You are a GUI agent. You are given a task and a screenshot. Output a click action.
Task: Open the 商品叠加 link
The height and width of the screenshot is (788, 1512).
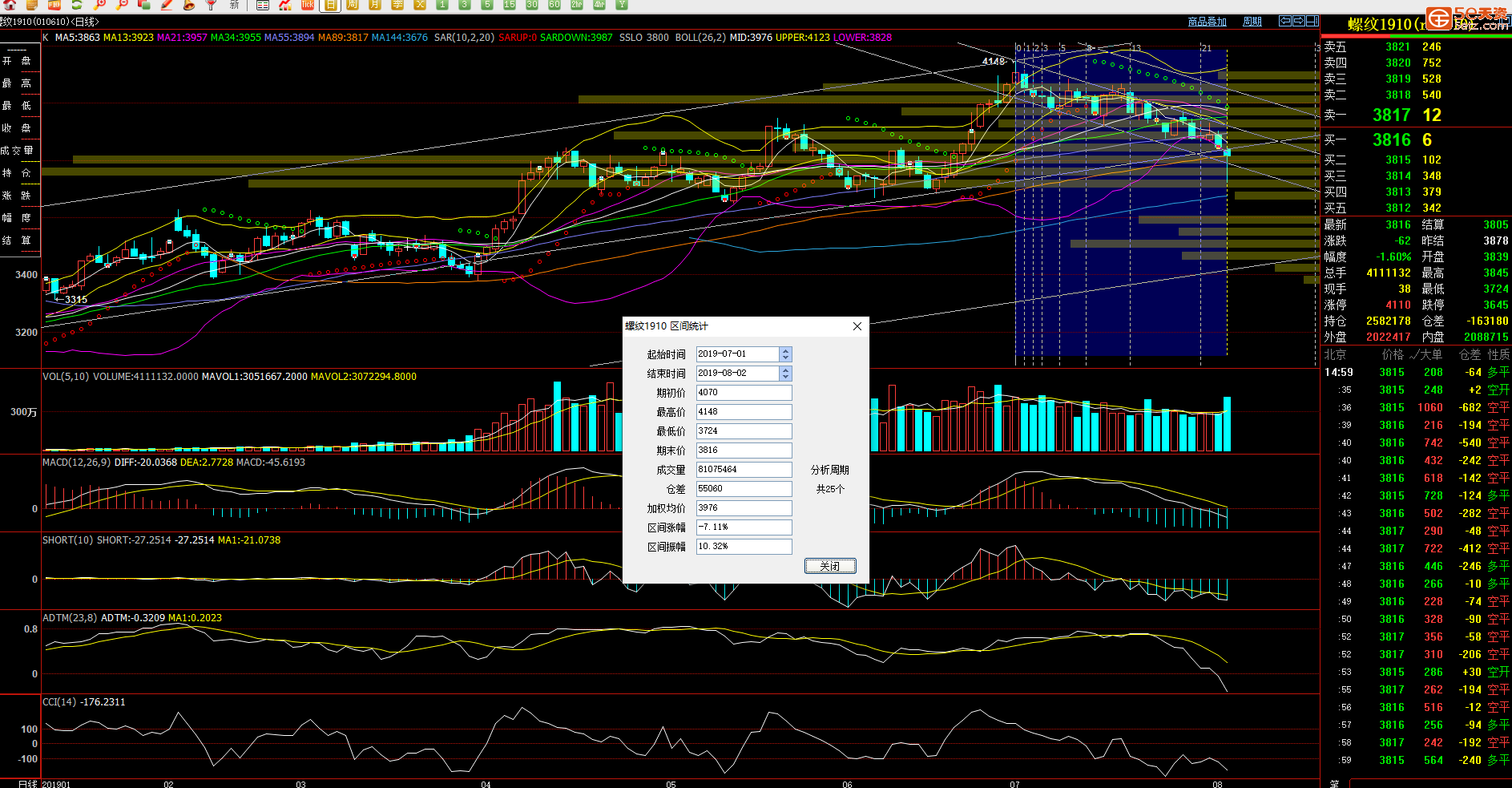point(1207,22)
